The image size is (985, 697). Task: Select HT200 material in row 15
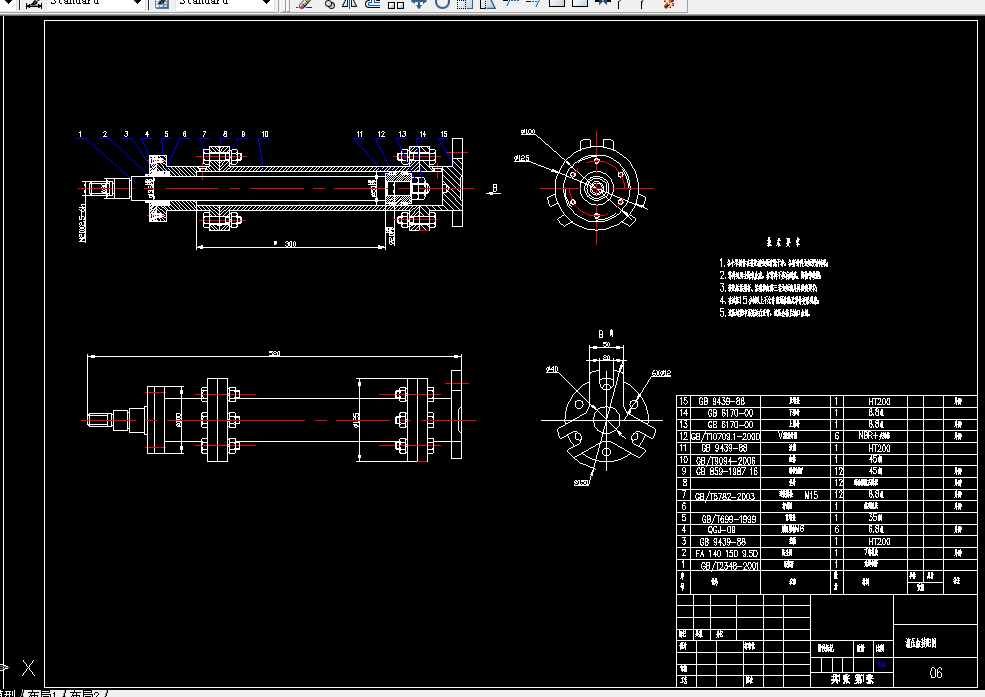(x=878, y=401)
